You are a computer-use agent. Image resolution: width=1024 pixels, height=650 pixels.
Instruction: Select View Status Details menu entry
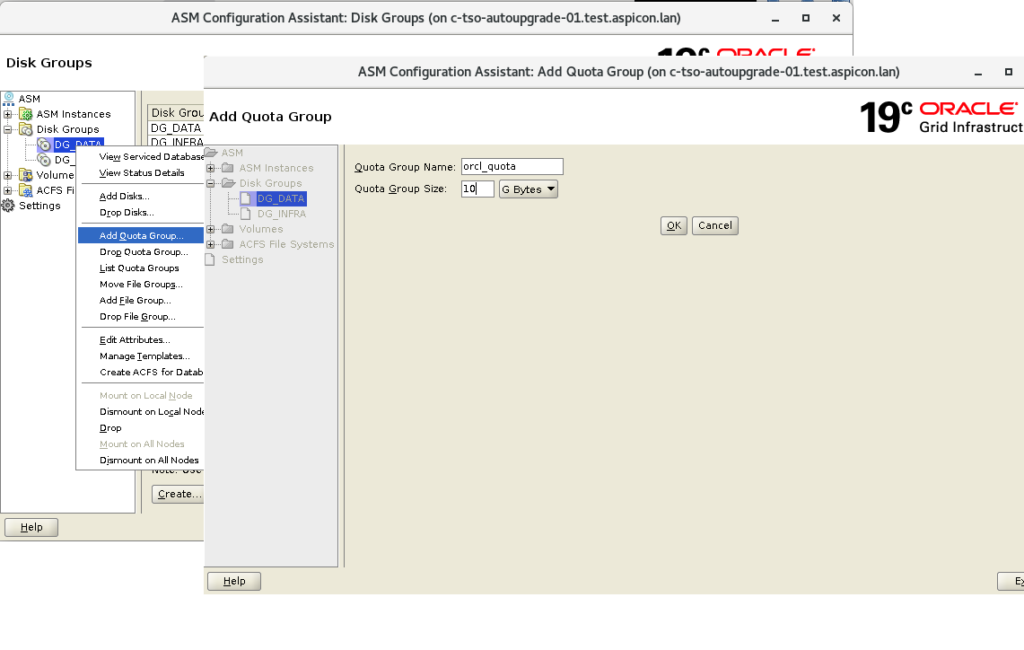pyautogui.click(x=141, y=173)
